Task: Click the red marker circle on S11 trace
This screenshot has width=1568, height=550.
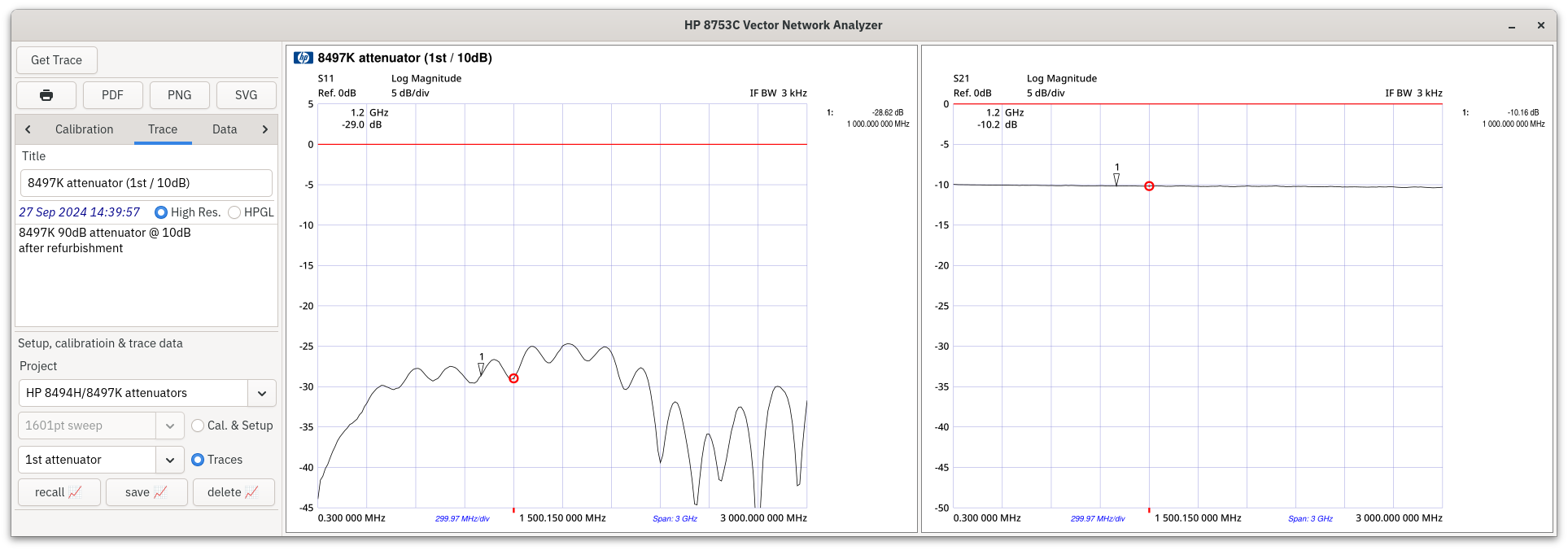Action: (x=513, y=378)
